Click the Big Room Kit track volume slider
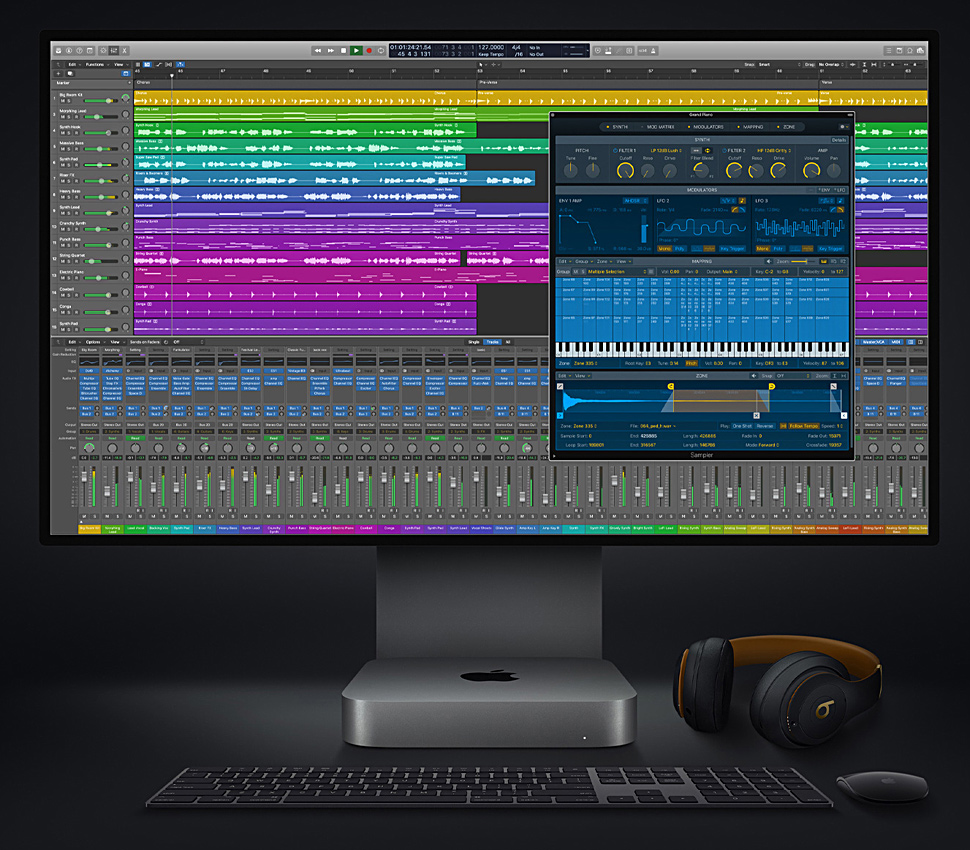 point(101,101)
